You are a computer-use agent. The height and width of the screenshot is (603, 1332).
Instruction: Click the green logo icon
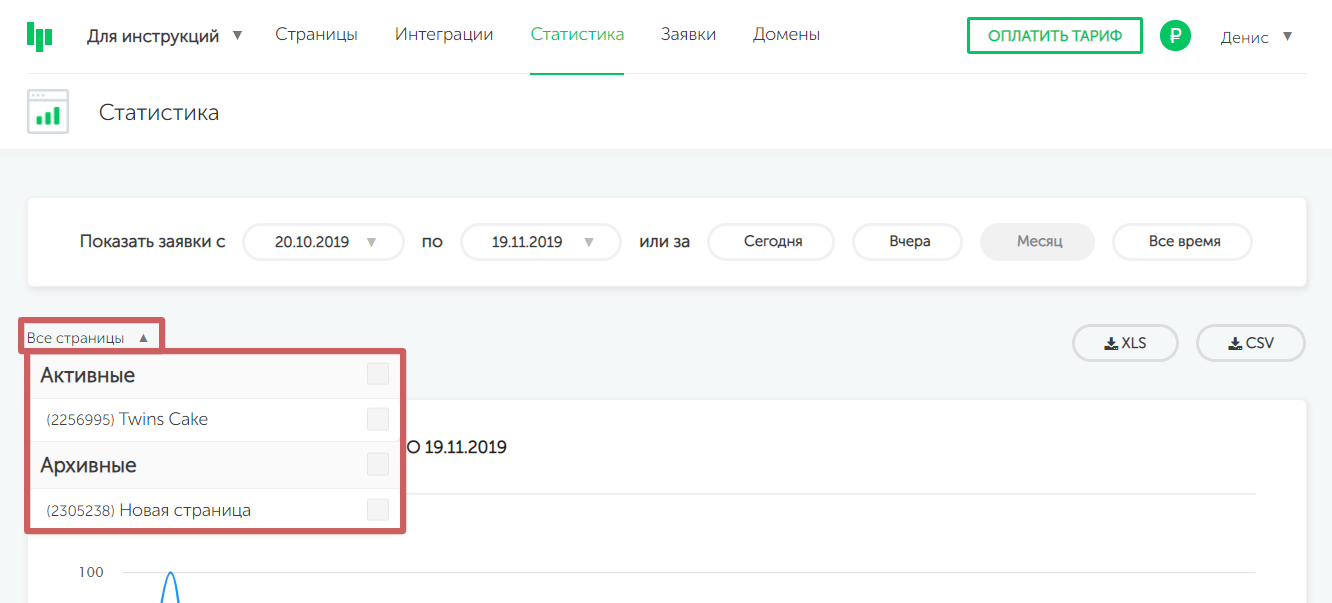point(39,37)
